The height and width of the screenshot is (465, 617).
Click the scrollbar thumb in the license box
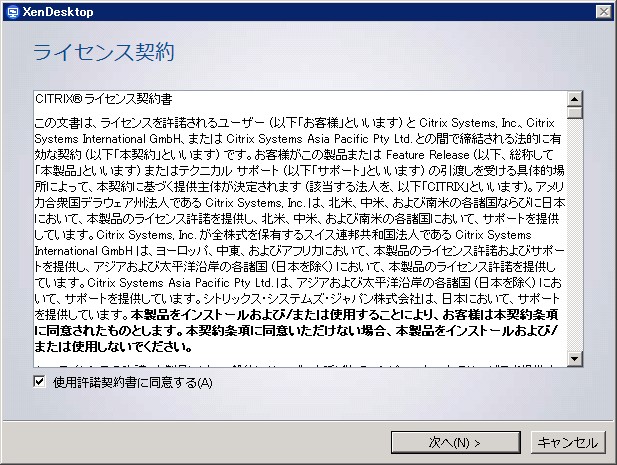(x=575, y=112)
